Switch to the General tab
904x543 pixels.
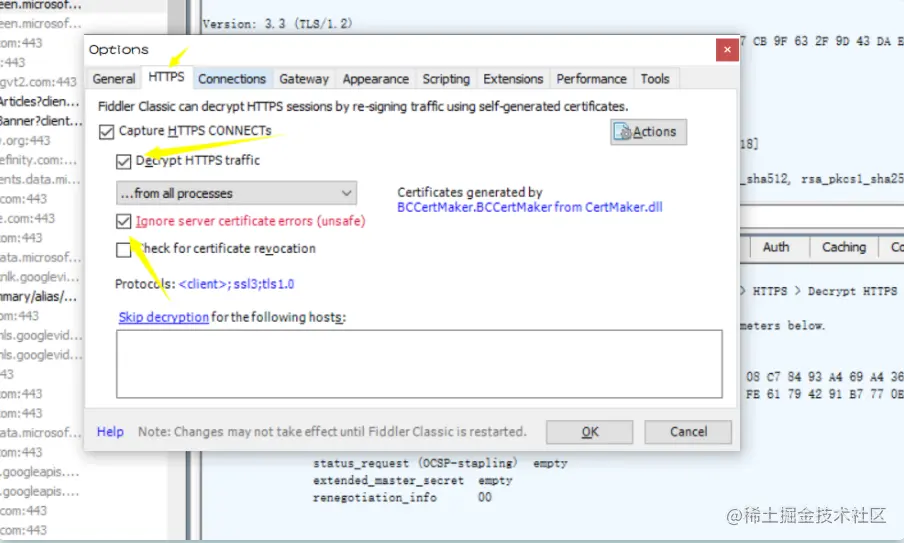(114, 79)
